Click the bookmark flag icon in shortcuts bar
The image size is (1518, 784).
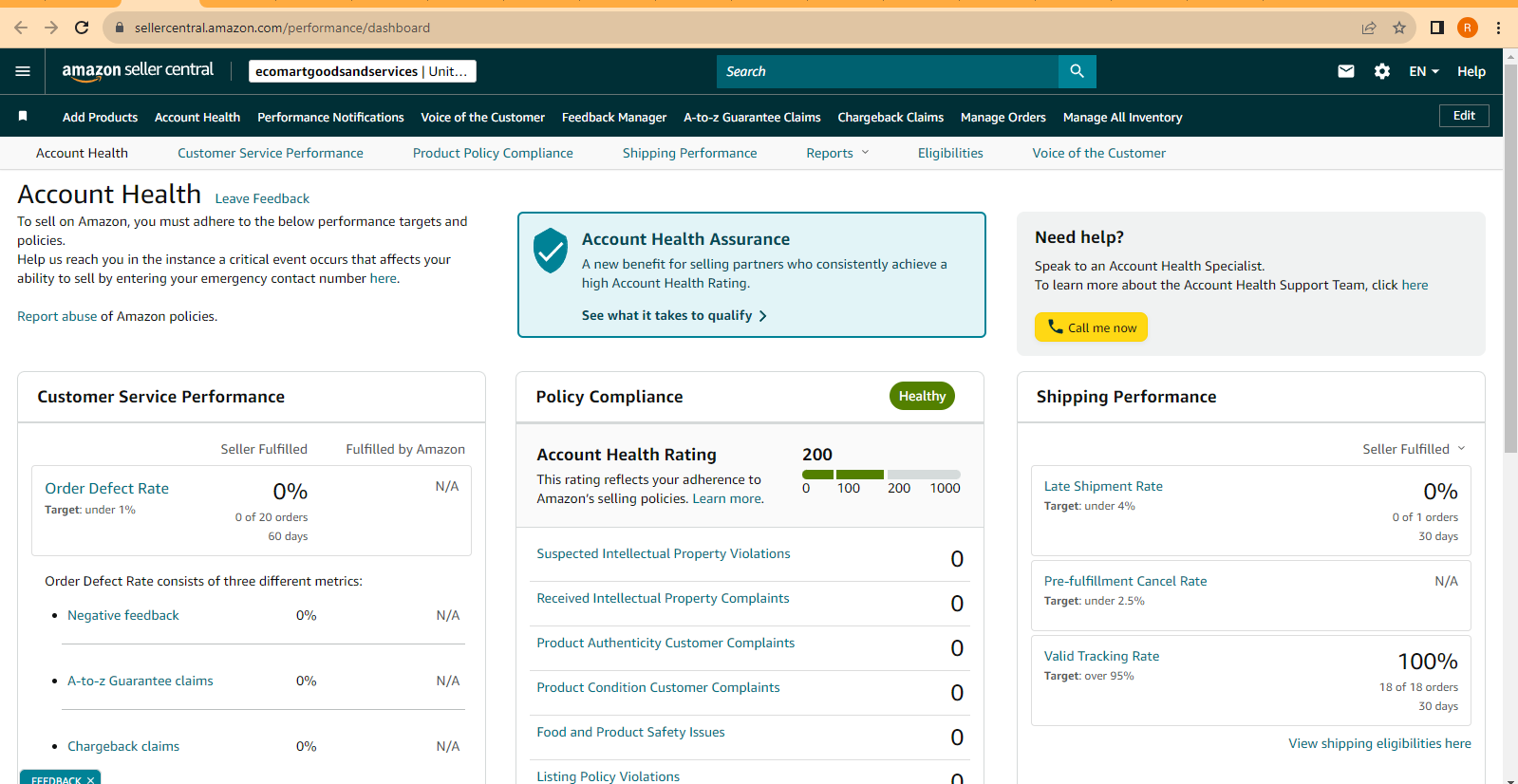[x=23, y=116]
